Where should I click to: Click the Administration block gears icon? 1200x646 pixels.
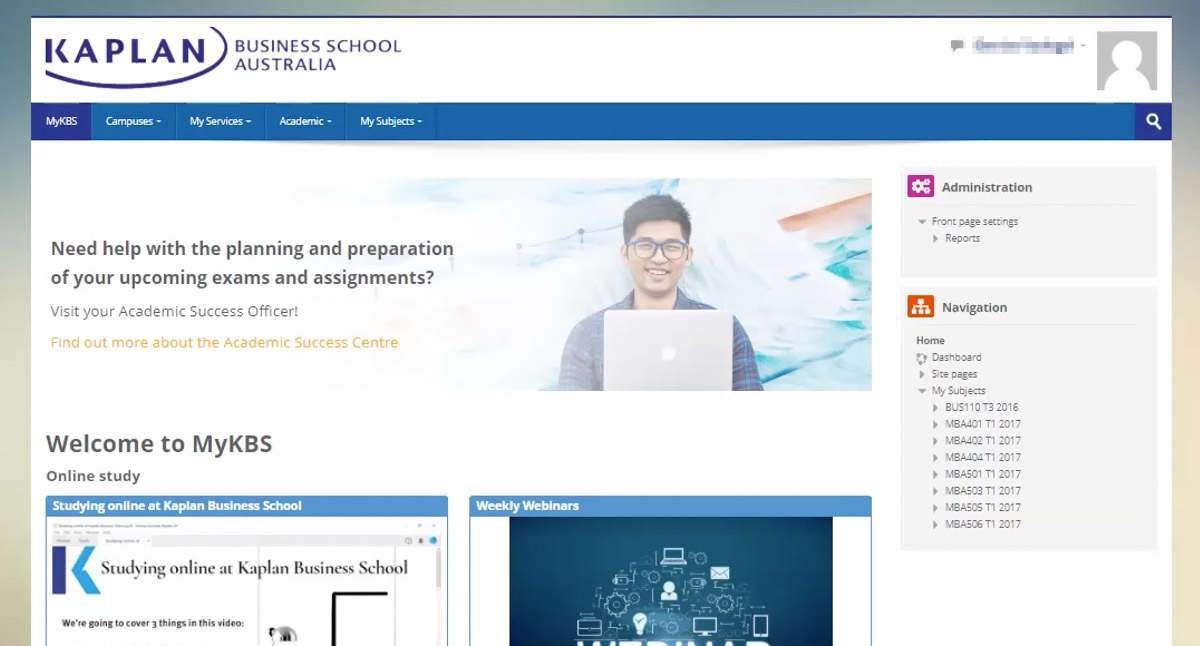920,186
